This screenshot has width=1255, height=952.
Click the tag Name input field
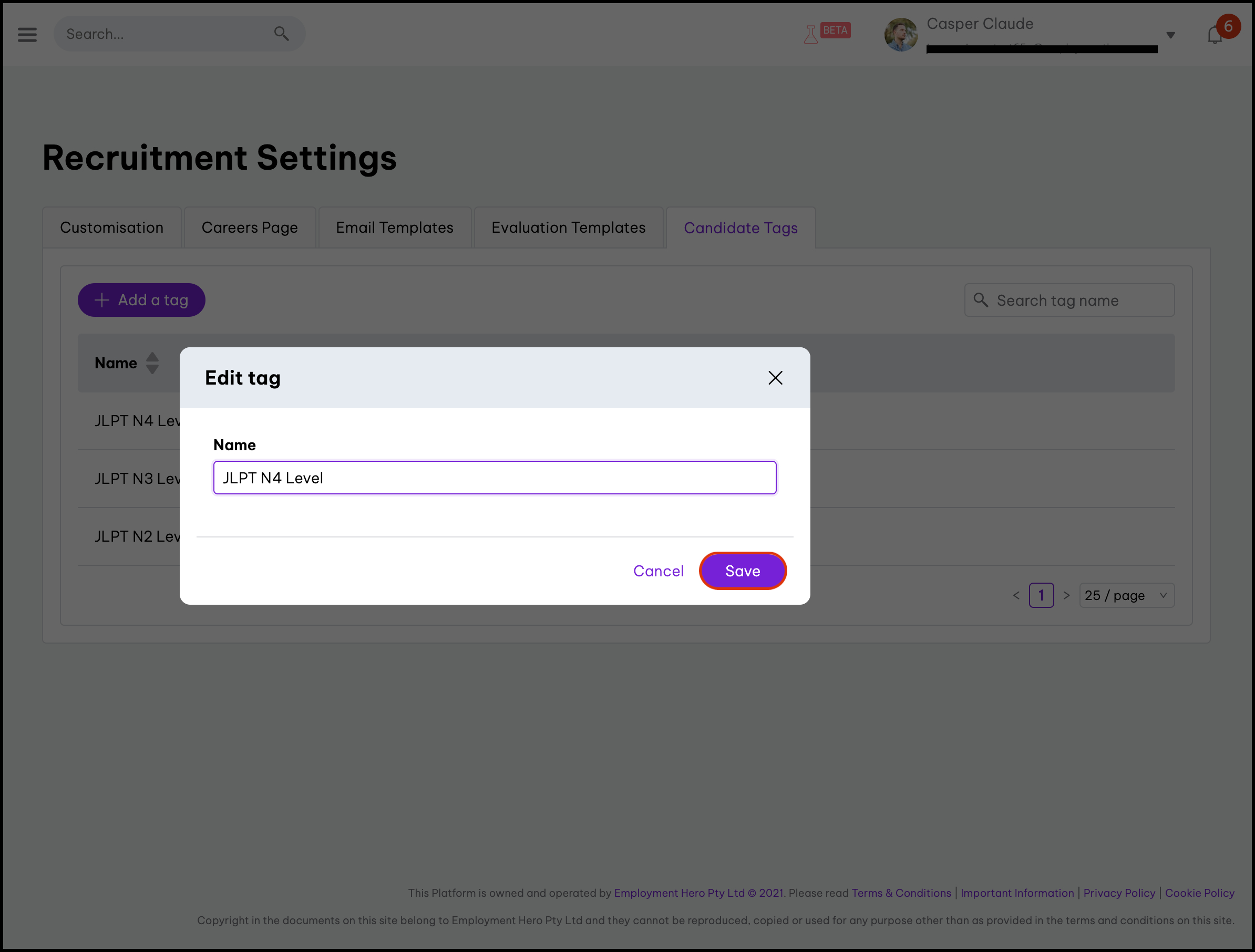tap(494, 478)
